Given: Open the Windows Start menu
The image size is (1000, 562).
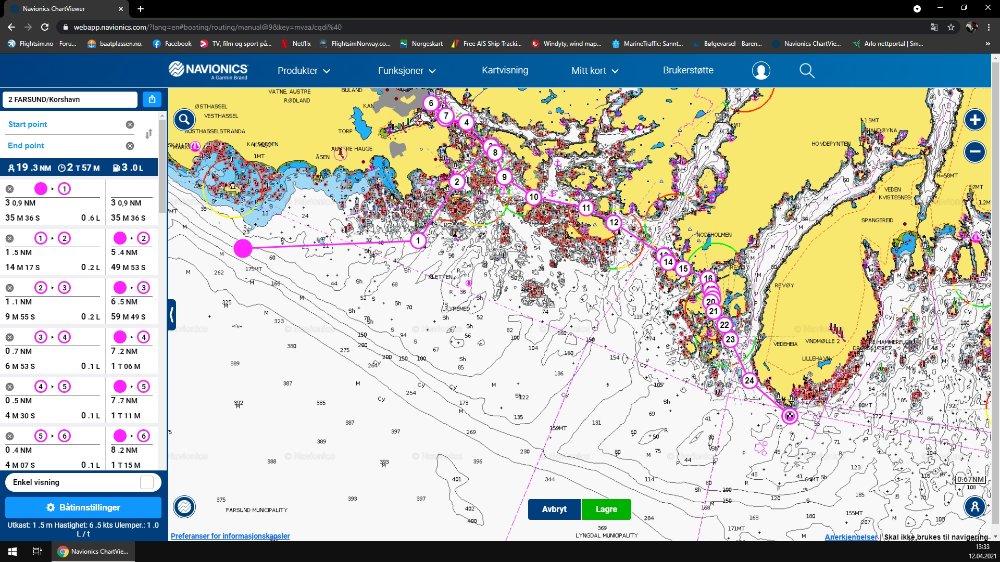Looking at the screenshot, I should coord(12,552).
